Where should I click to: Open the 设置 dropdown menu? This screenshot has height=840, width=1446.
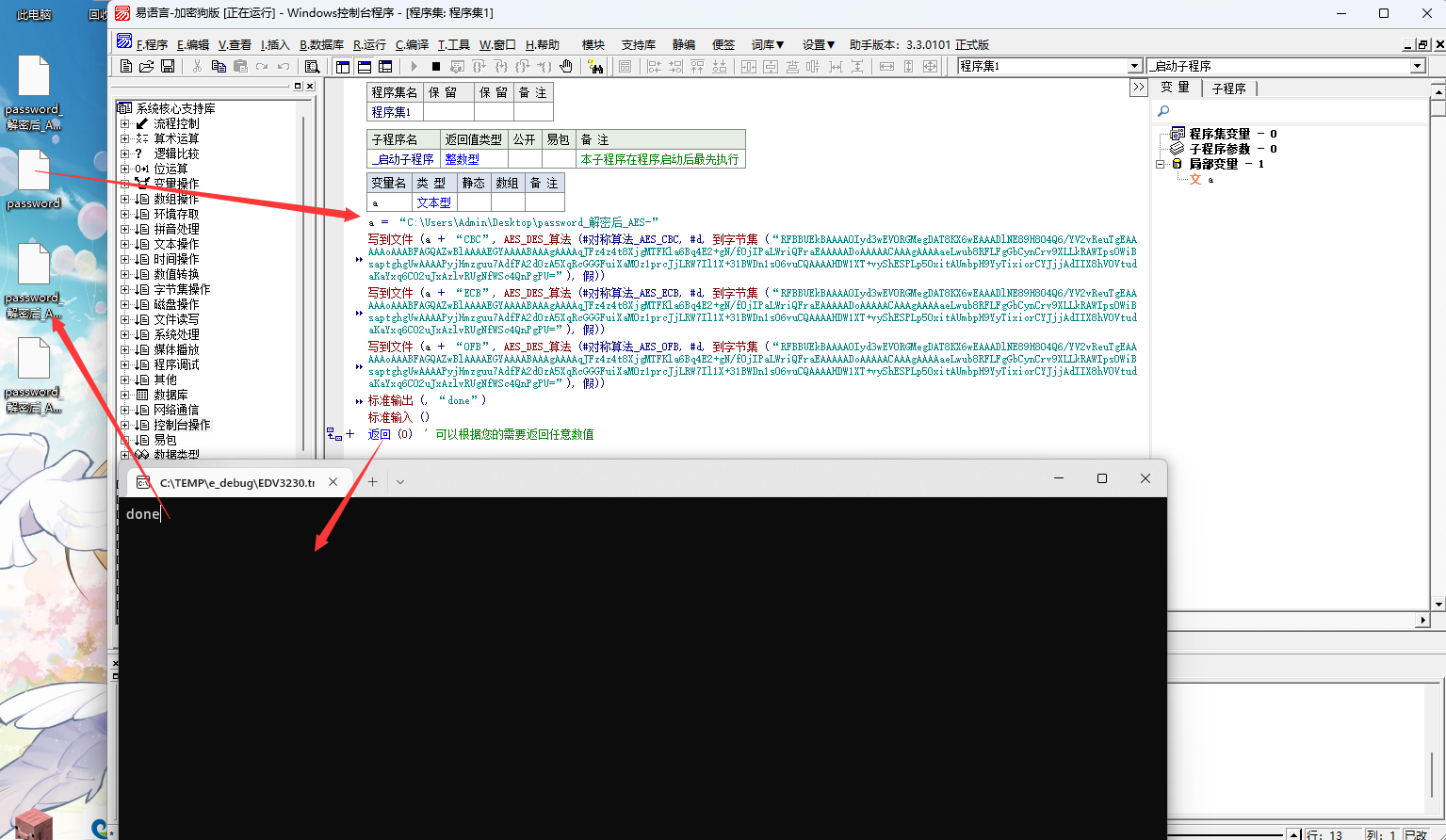click(819, 44)
